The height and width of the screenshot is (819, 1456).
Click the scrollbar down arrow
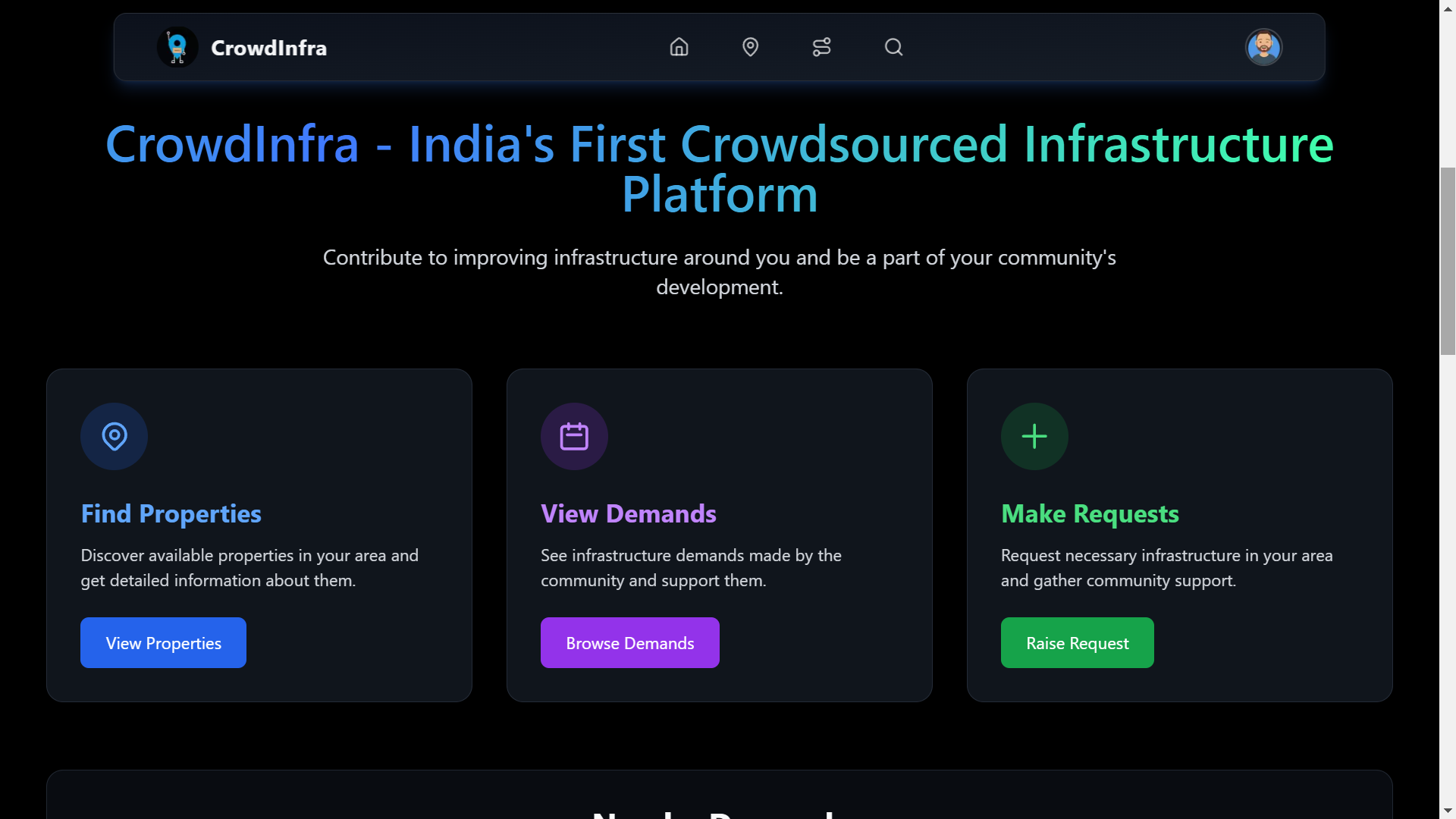1448,811
